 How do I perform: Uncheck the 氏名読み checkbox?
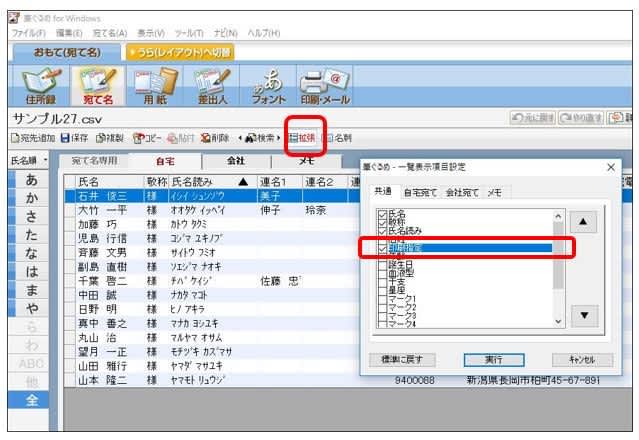pyautogui.click(x=382, y=232)
